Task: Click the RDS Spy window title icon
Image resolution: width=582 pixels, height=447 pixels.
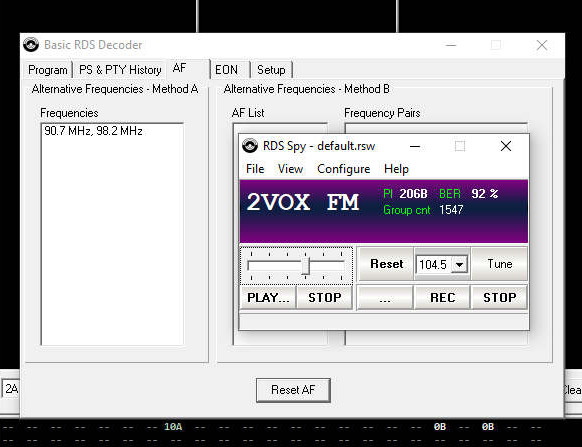Action: point(250,146)
